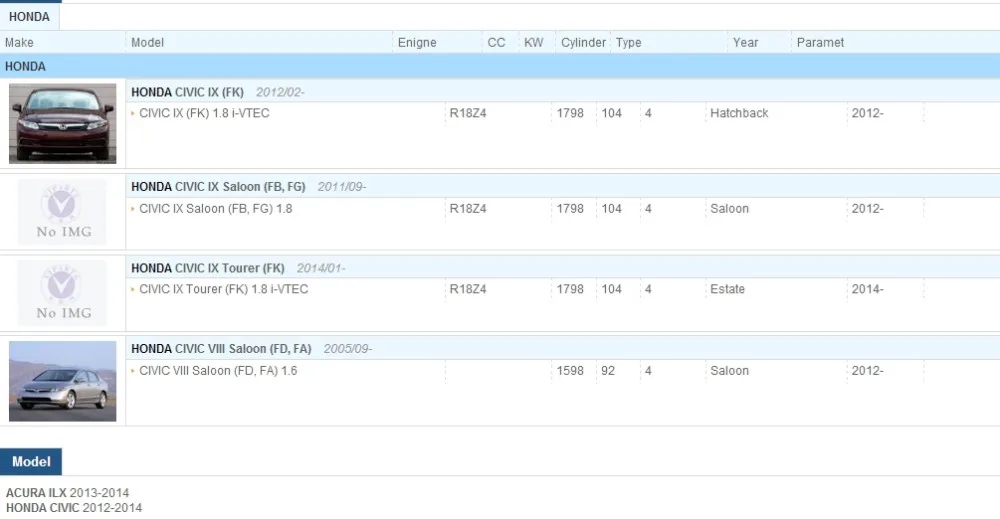
Task: Click the Type column header
Action: 629,43
